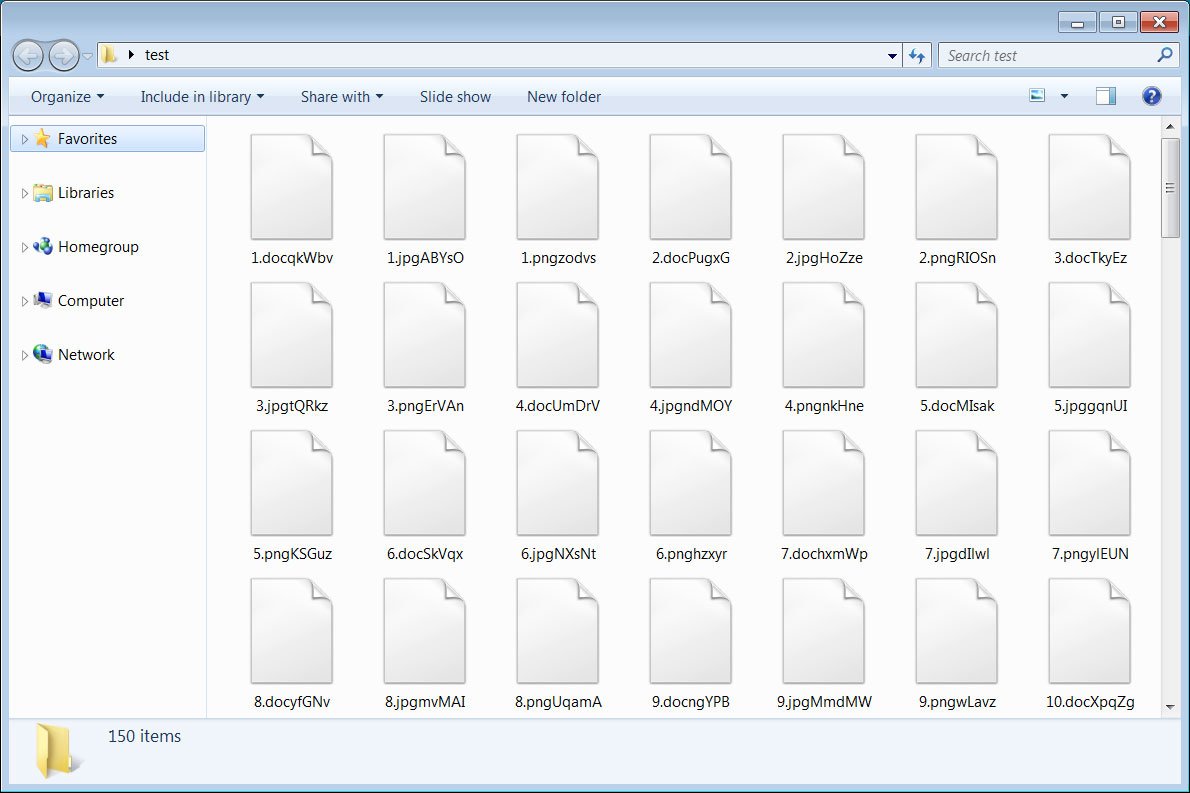Click inside the Search test box
The width and height of the screenshot is (1190, 793).
(1040, 55)
